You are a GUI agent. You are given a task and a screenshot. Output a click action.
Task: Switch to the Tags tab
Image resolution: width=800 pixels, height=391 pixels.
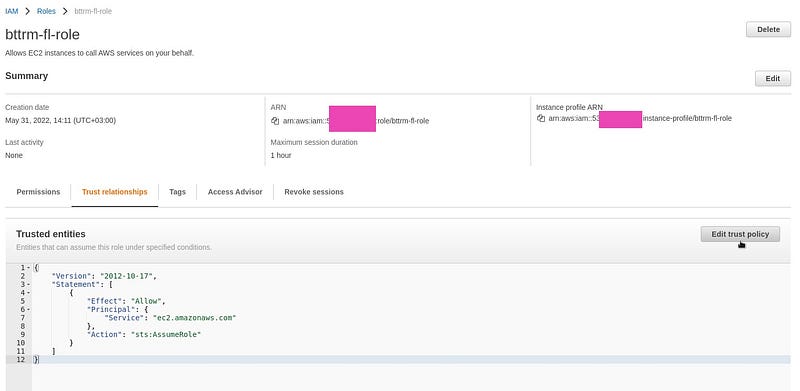178,192
